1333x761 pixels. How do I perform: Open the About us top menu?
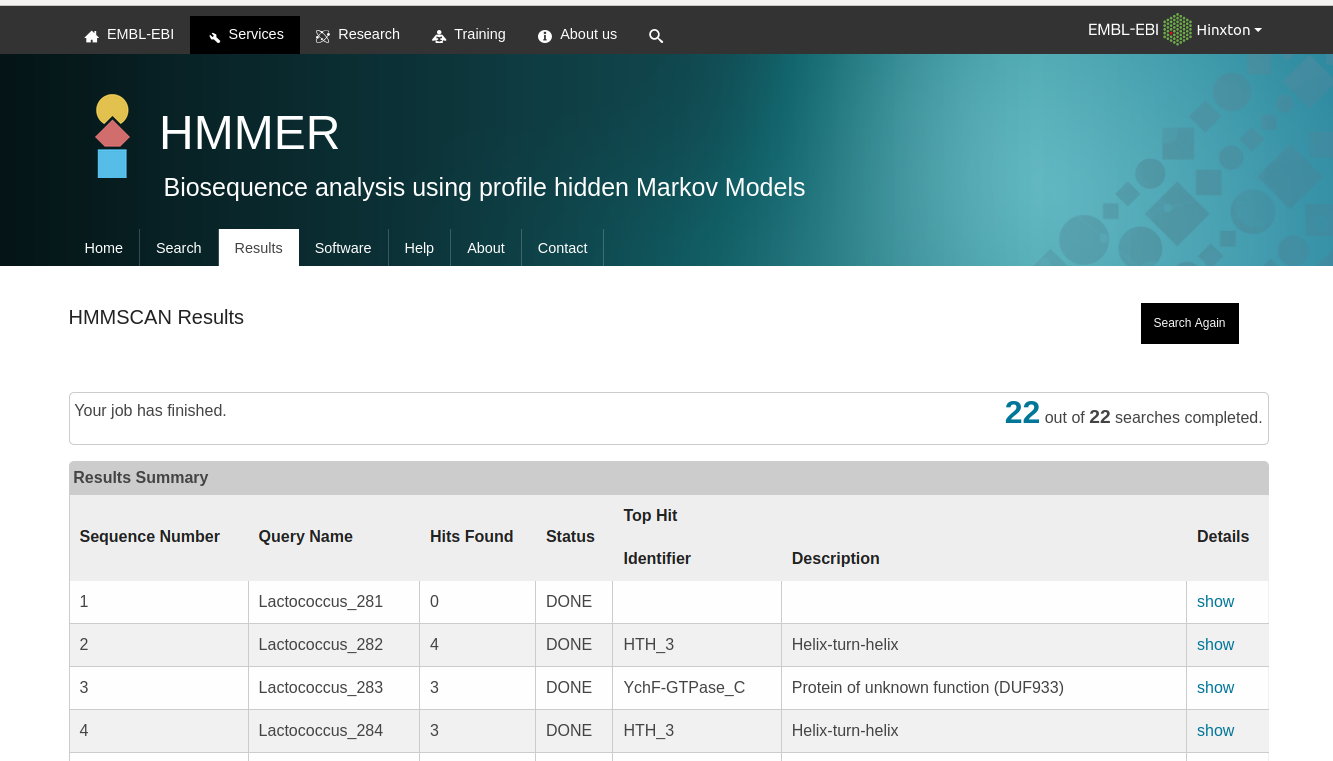[x=578, y=35]
